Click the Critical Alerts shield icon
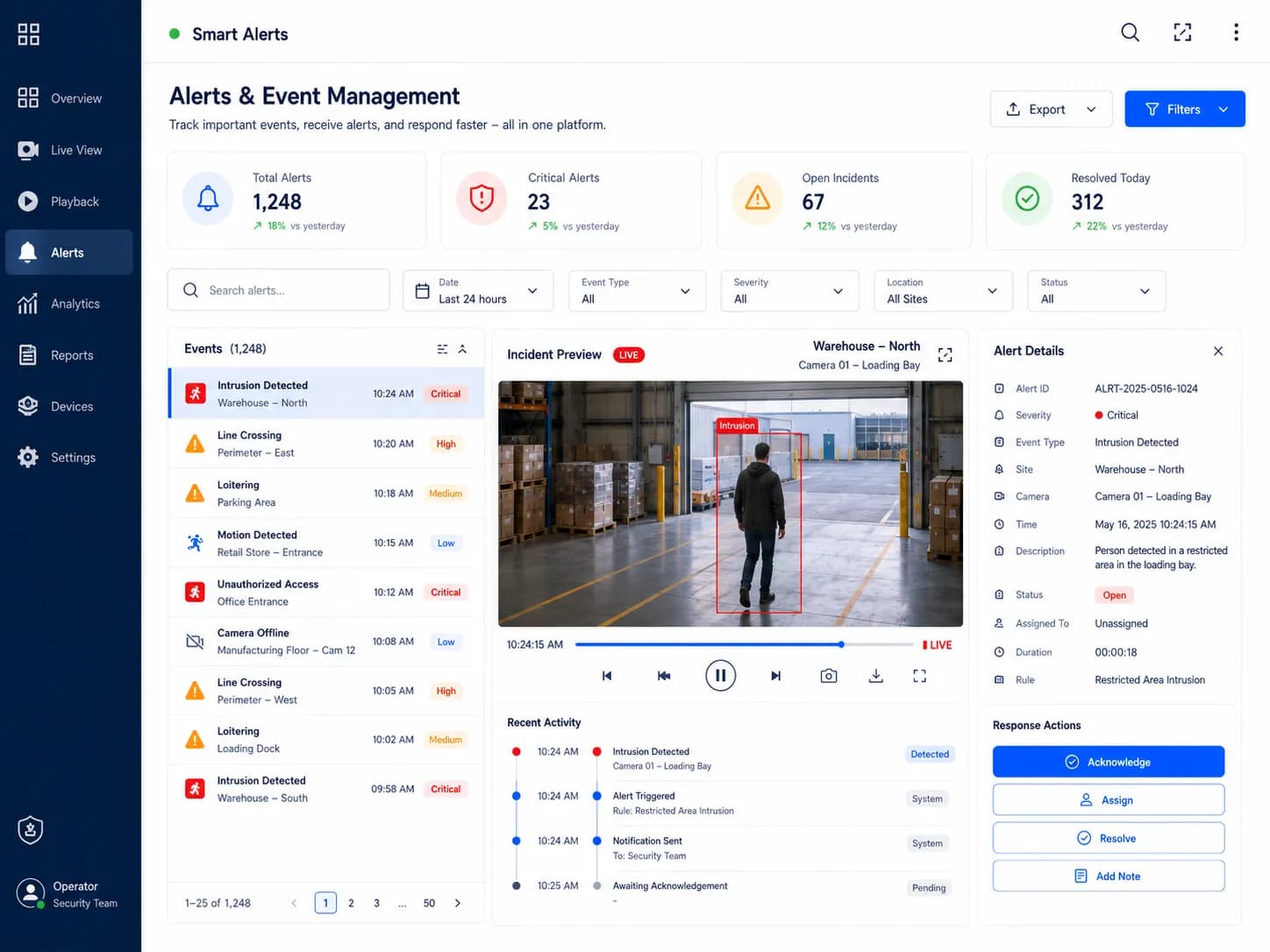 pos(482,198)
